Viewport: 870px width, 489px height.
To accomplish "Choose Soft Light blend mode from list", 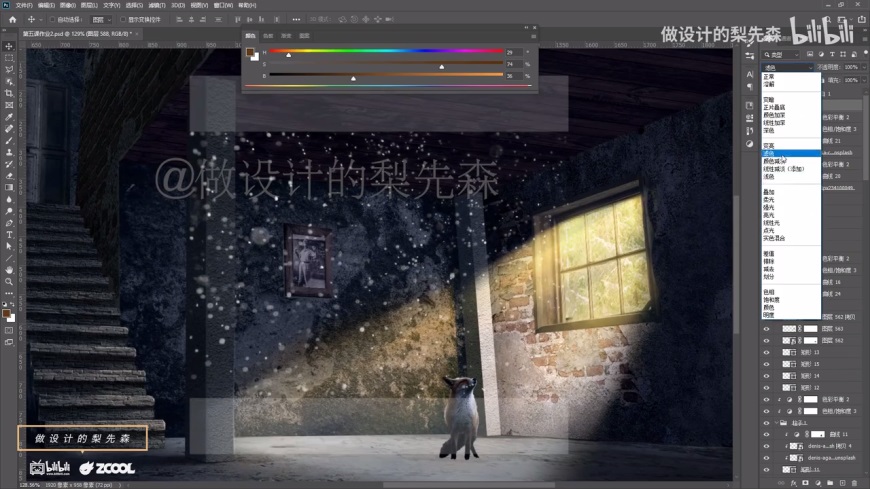I will [768, 200].
